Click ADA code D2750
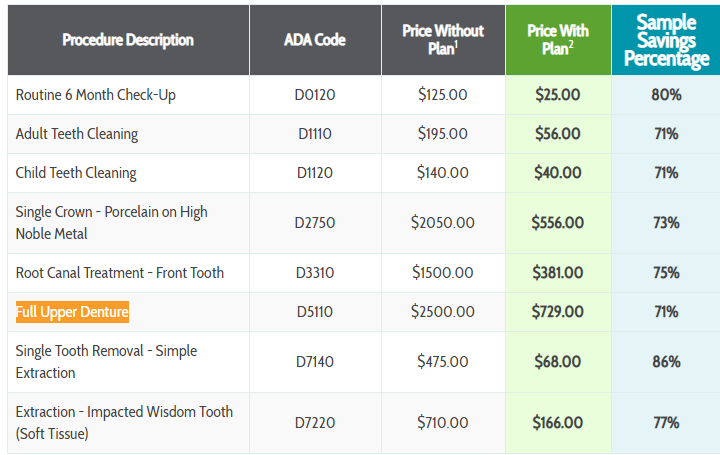Viewport: 720px width, 455px height. 315,223
